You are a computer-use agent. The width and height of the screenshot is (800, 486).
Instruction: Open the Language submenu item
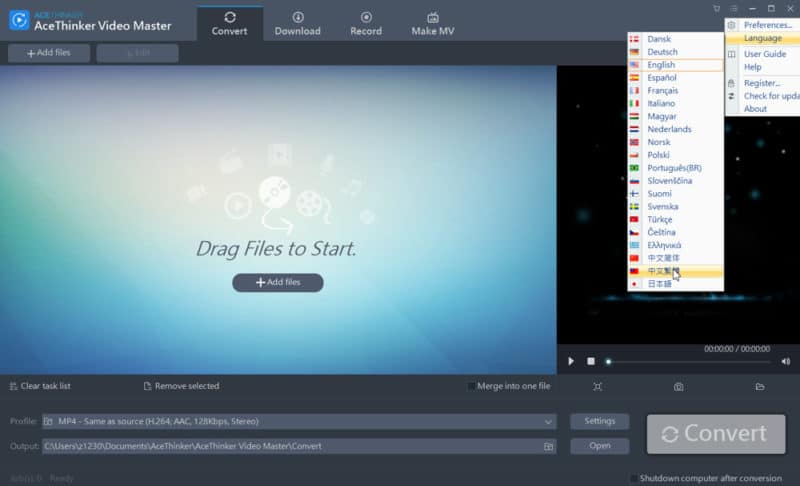point(763,38)
